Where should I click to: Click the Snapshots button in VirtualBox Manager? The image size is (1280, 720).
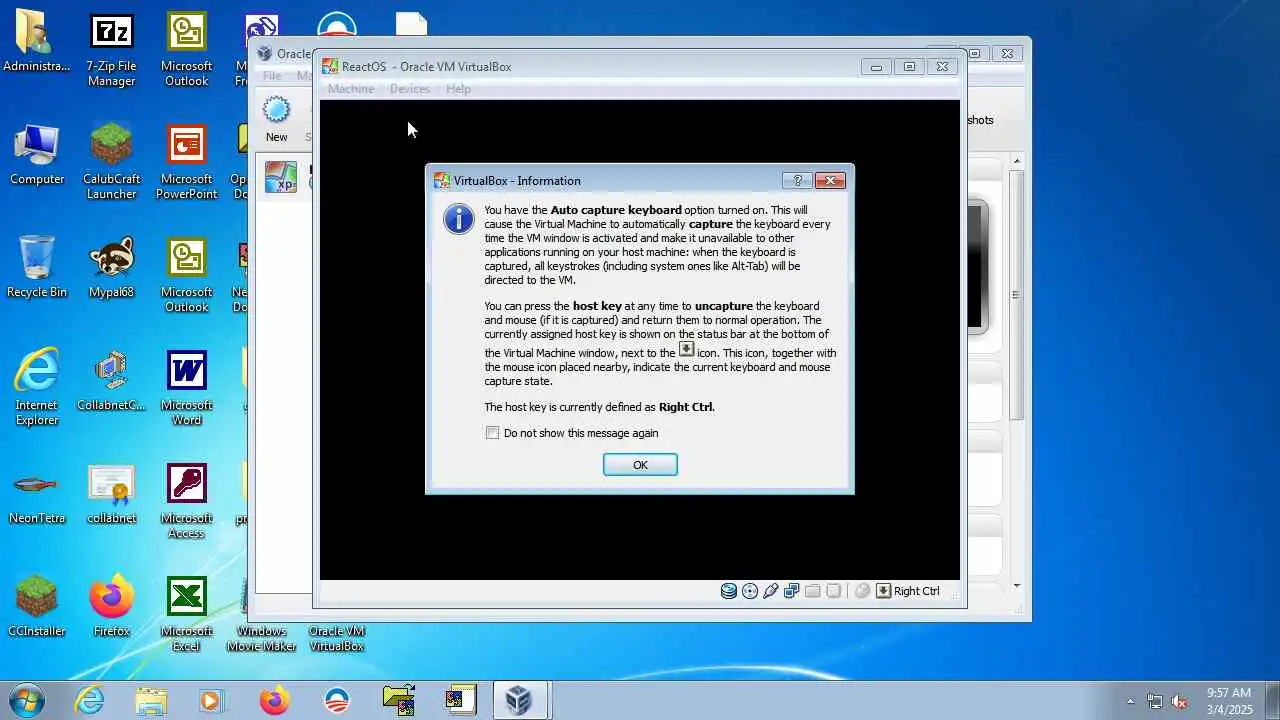tap(981, 120)
